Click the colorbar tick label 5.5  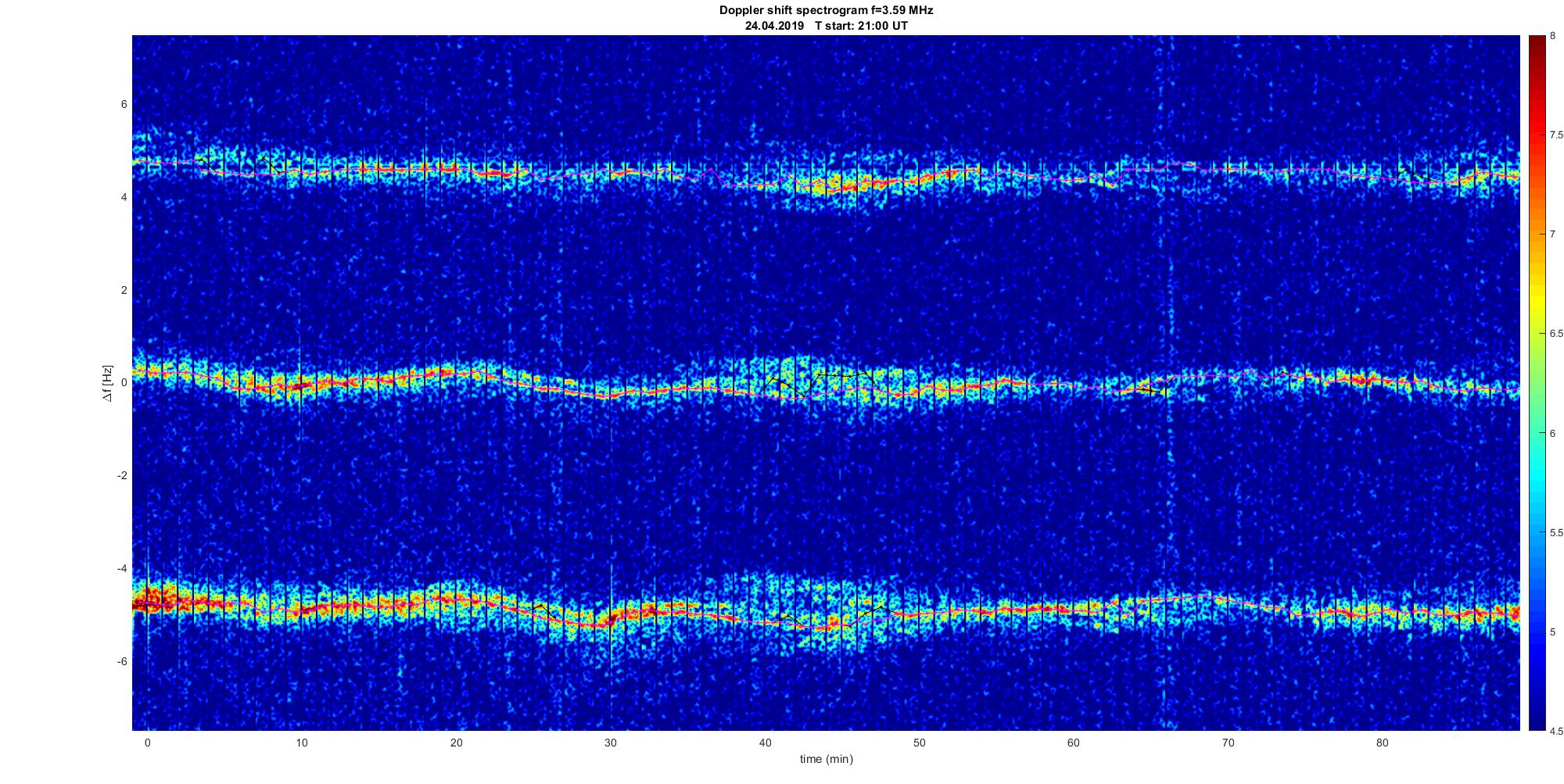tap(1556, 533)
